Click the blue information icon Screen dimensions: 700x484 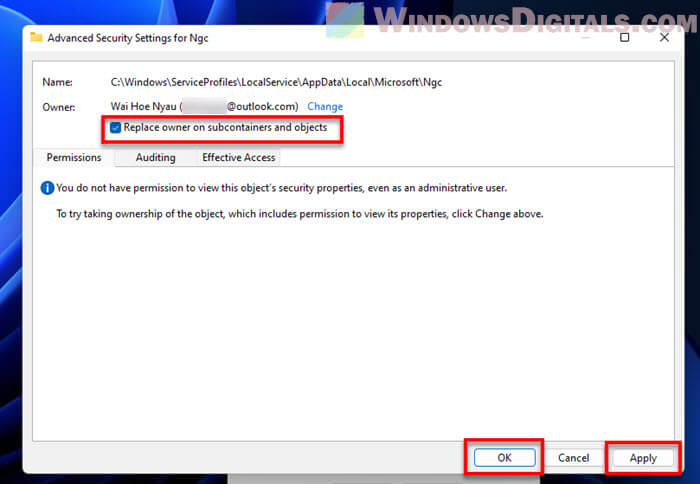coord(47,188)
